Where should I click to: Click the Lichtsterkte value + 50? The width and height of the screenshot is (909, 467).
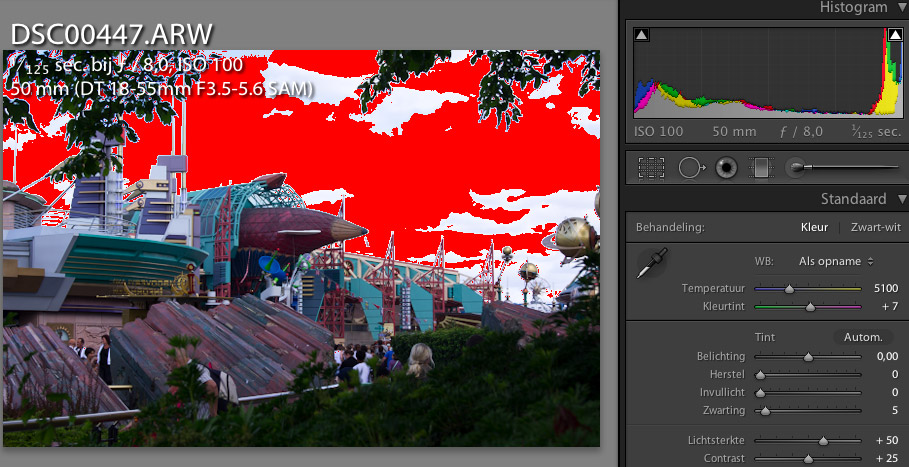(887, 440)
